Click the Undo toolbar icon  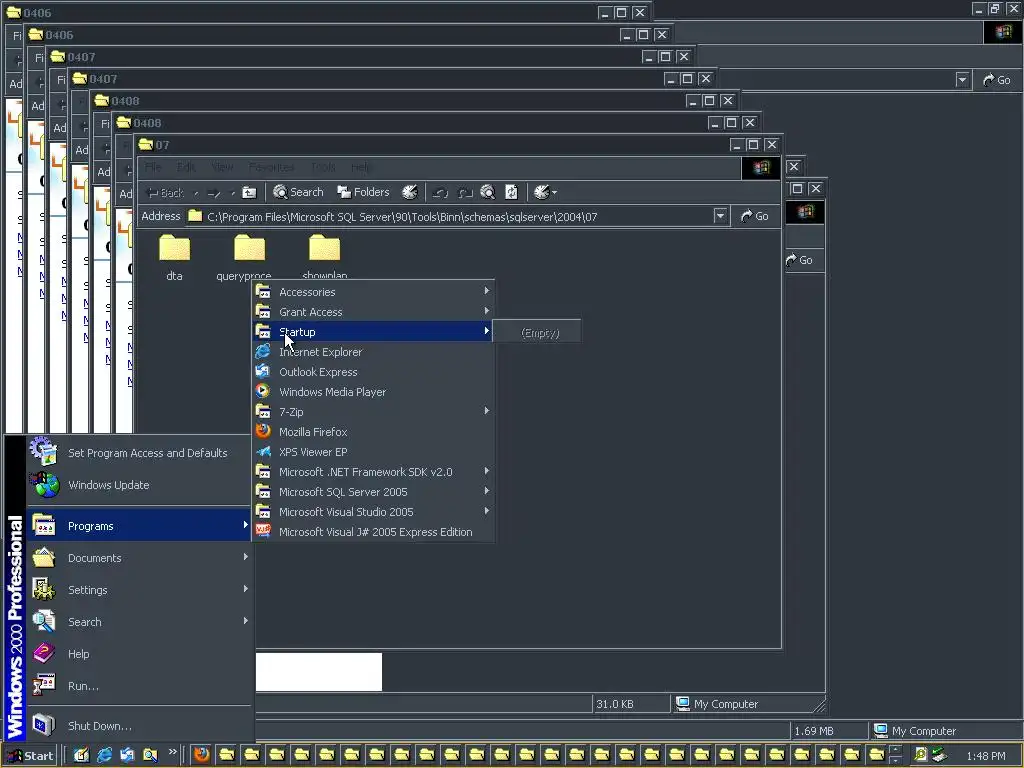pos(511,192)
